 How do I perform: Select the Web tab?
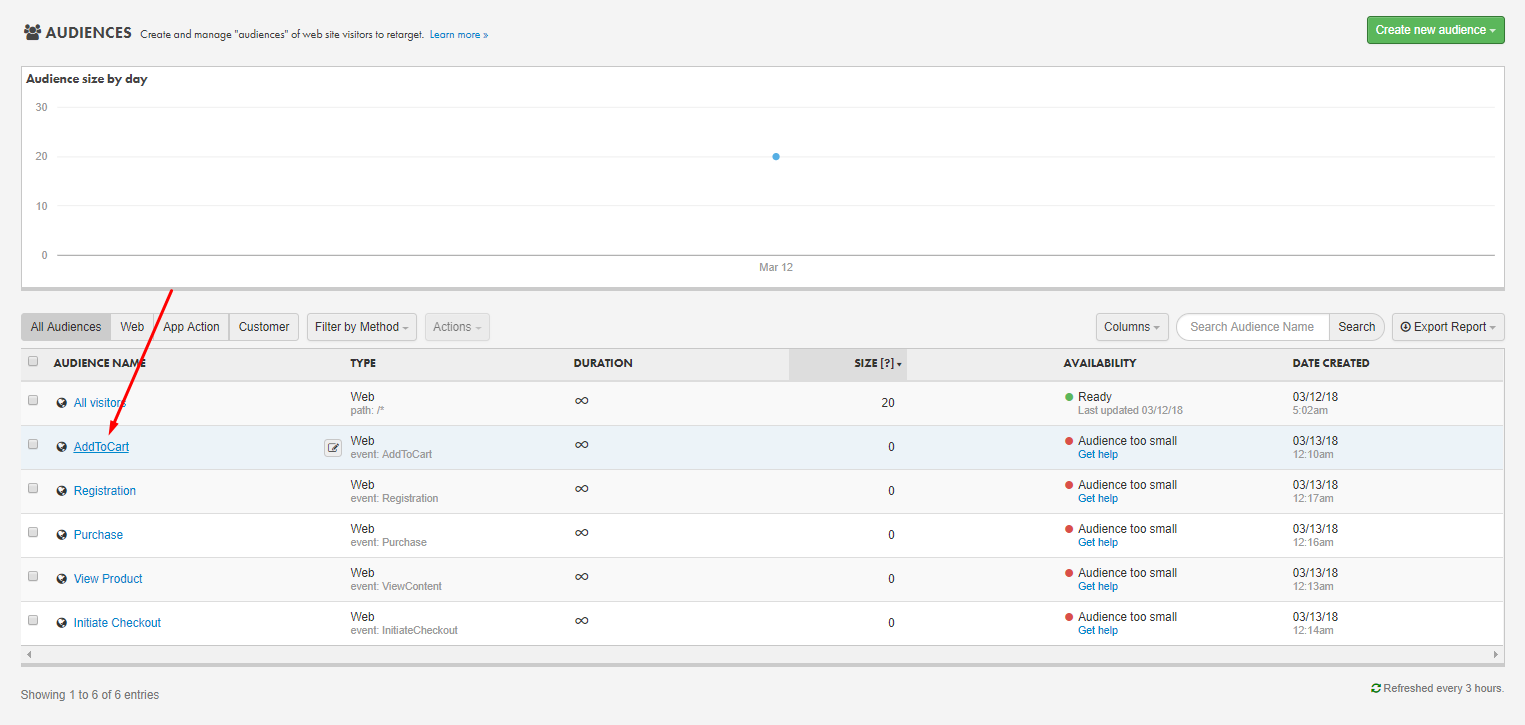(132, 327)
